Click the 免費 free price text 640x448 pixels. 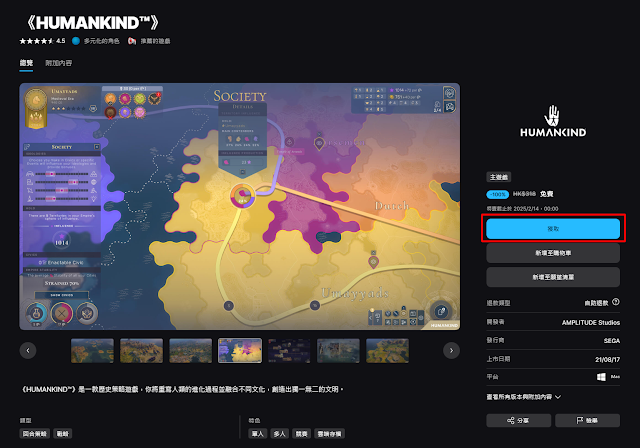point(547,194)
